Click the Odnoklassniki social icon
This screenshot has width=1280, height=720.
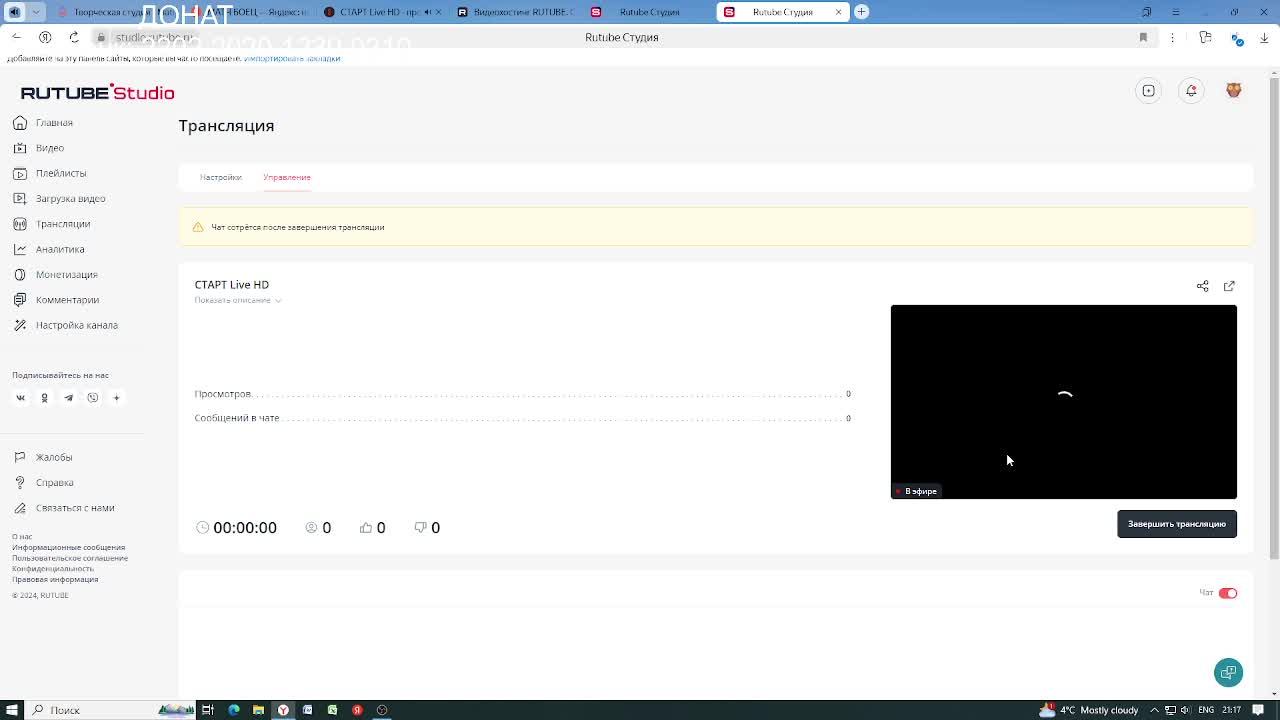tap(44, 398)
